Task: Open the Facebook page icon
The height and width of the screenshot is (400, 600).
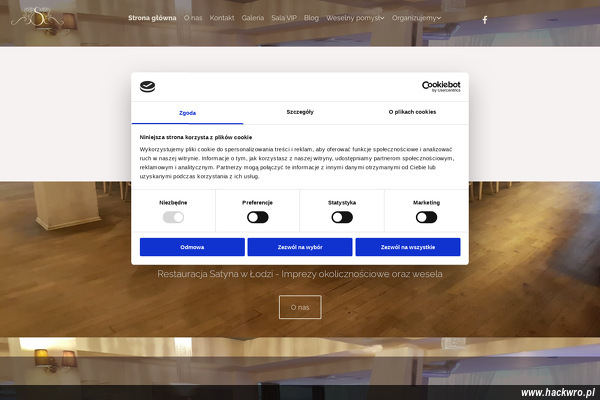Action: click(485, 19)
